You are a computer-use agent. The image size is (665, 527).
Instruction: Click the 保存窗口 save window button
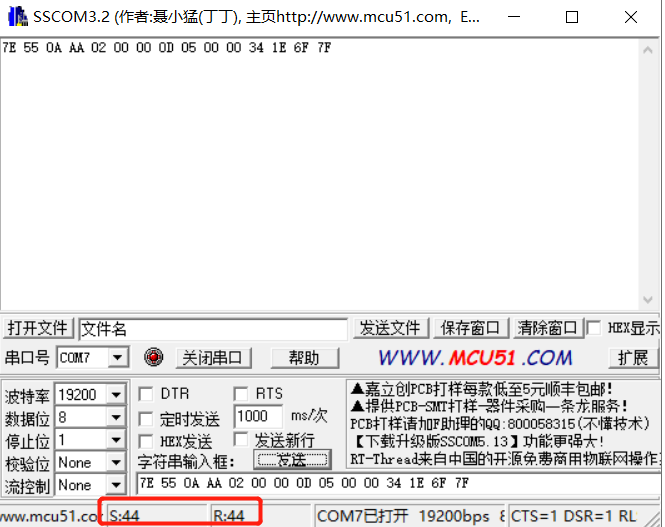[471, 328]
